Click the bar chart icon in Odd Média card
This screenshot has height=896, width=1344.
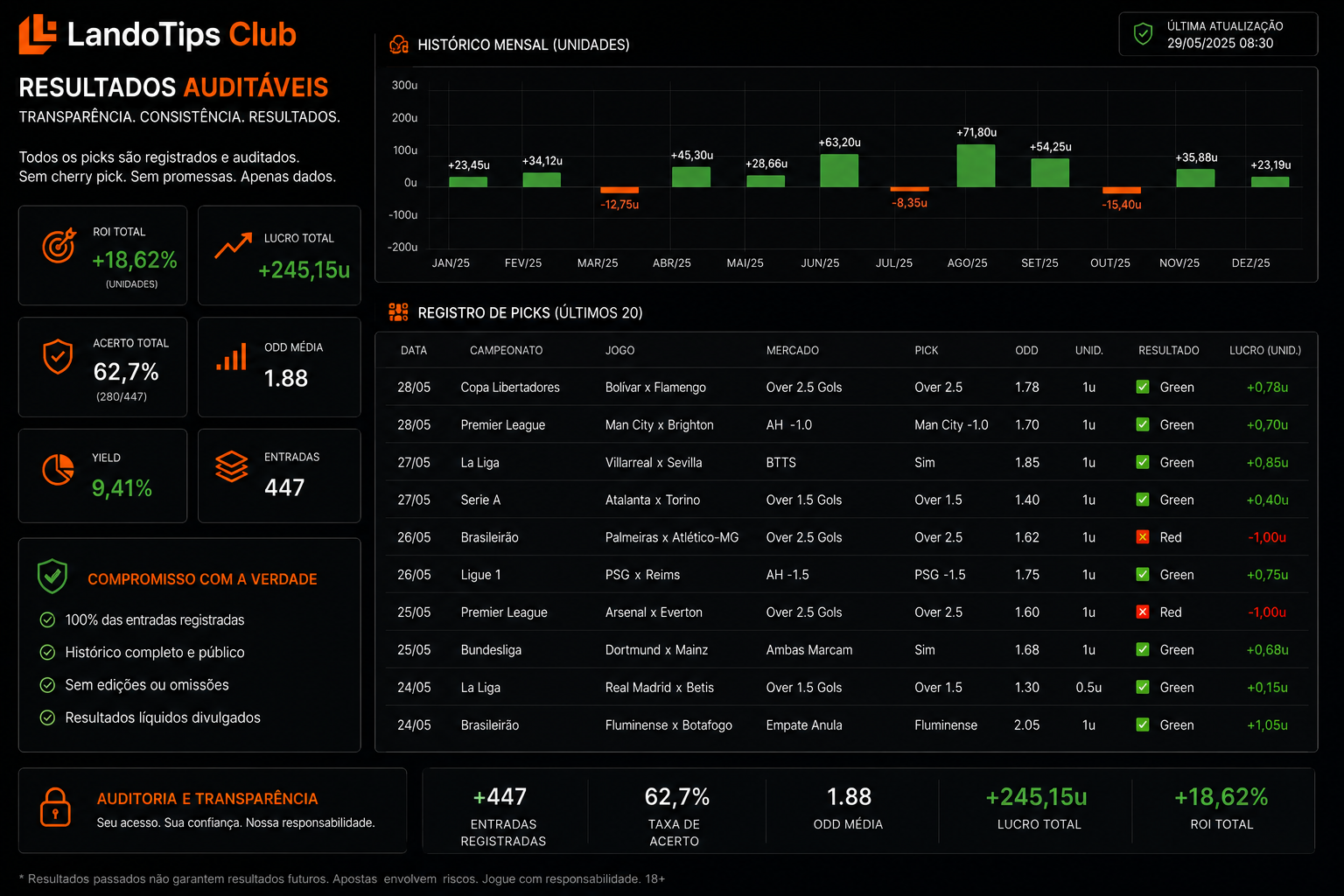coord(232,357)
